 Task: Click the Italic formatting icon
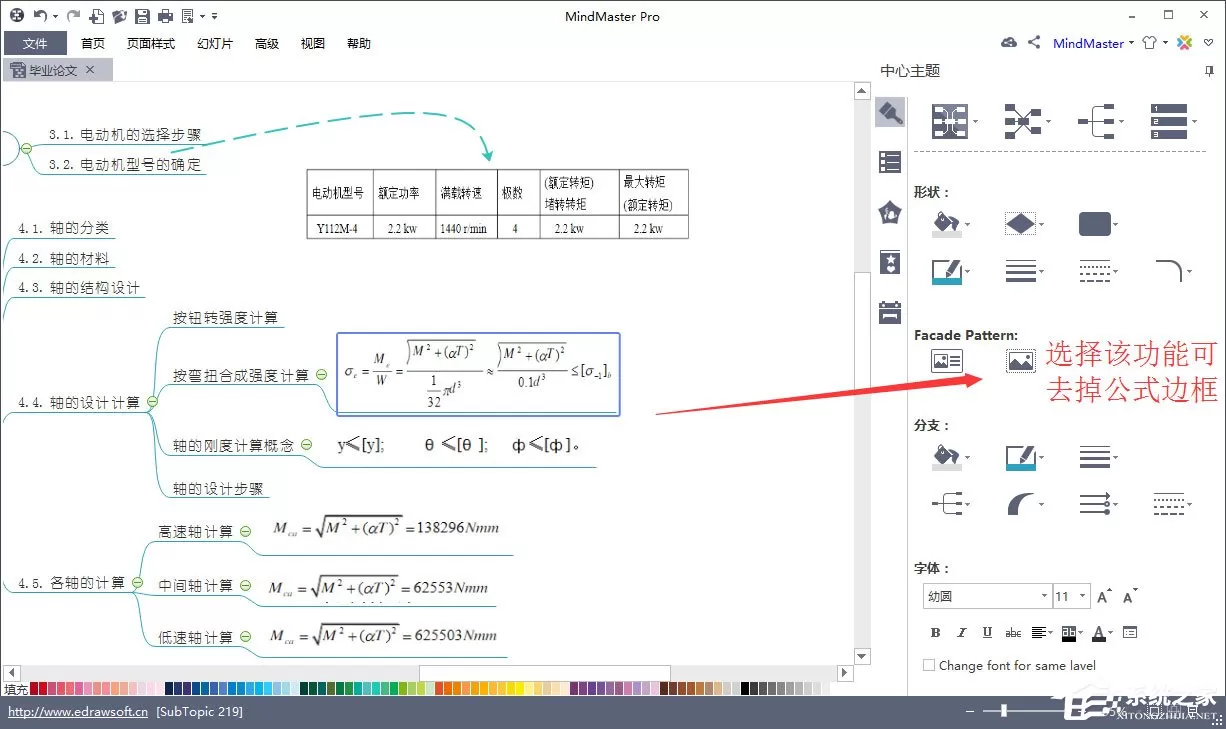coord(961,633)
